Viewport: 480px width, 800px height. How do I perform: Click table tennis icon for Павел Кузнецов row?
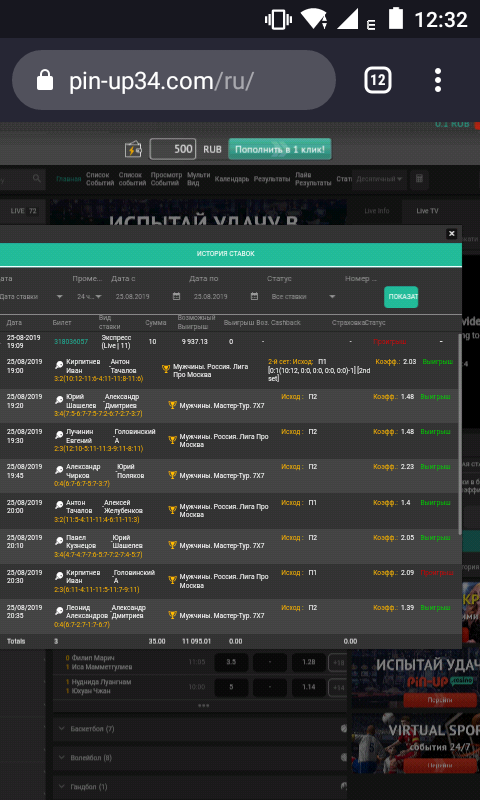click(59, 540)
